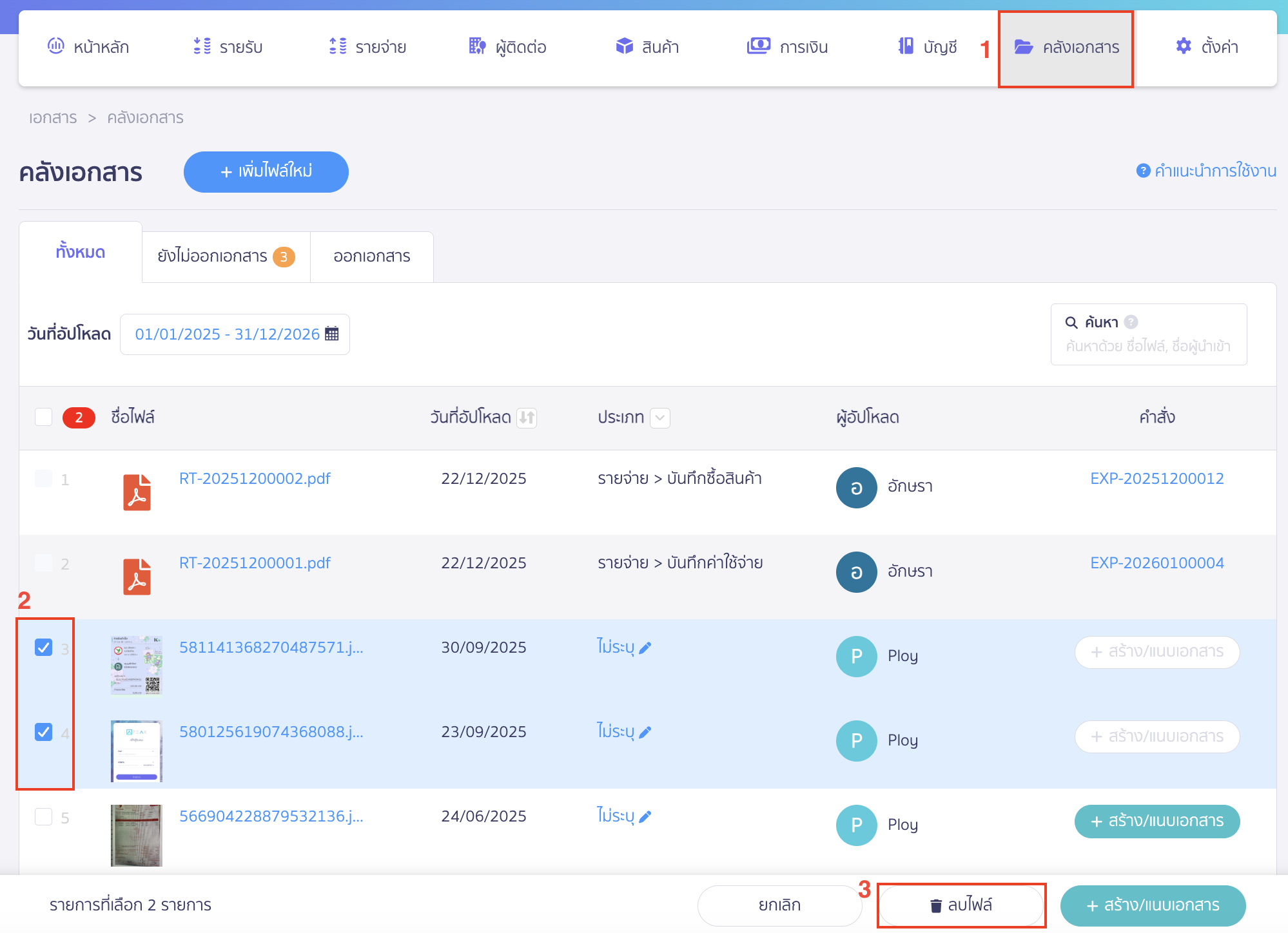Open the สินค้า product box icon
Image resolution: width=1288 pixels, height=933 pixels.
point(624,46)
